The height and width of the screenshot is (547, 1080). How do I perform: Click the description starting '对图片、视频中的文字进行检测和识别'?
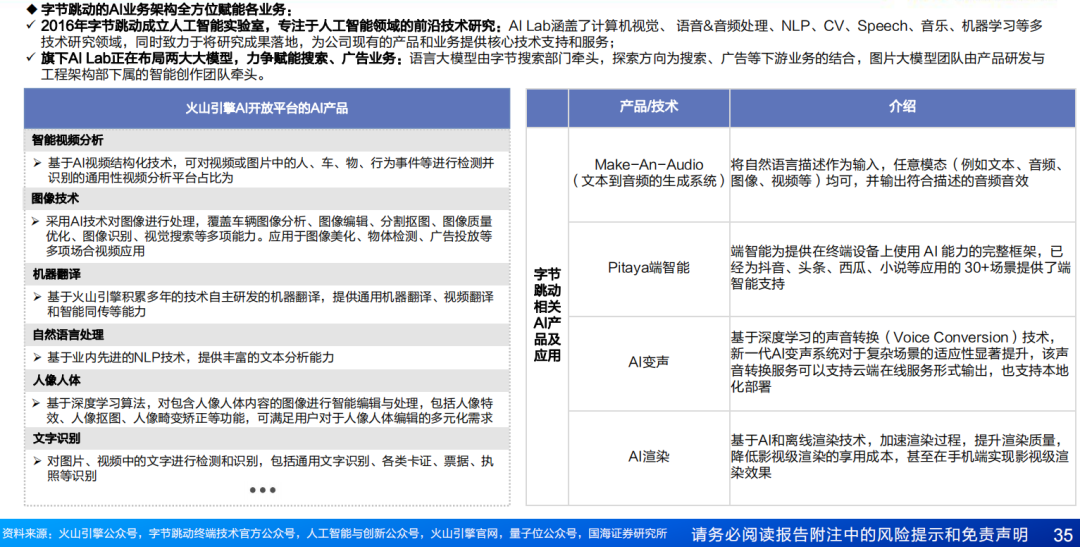pos(270,468)
